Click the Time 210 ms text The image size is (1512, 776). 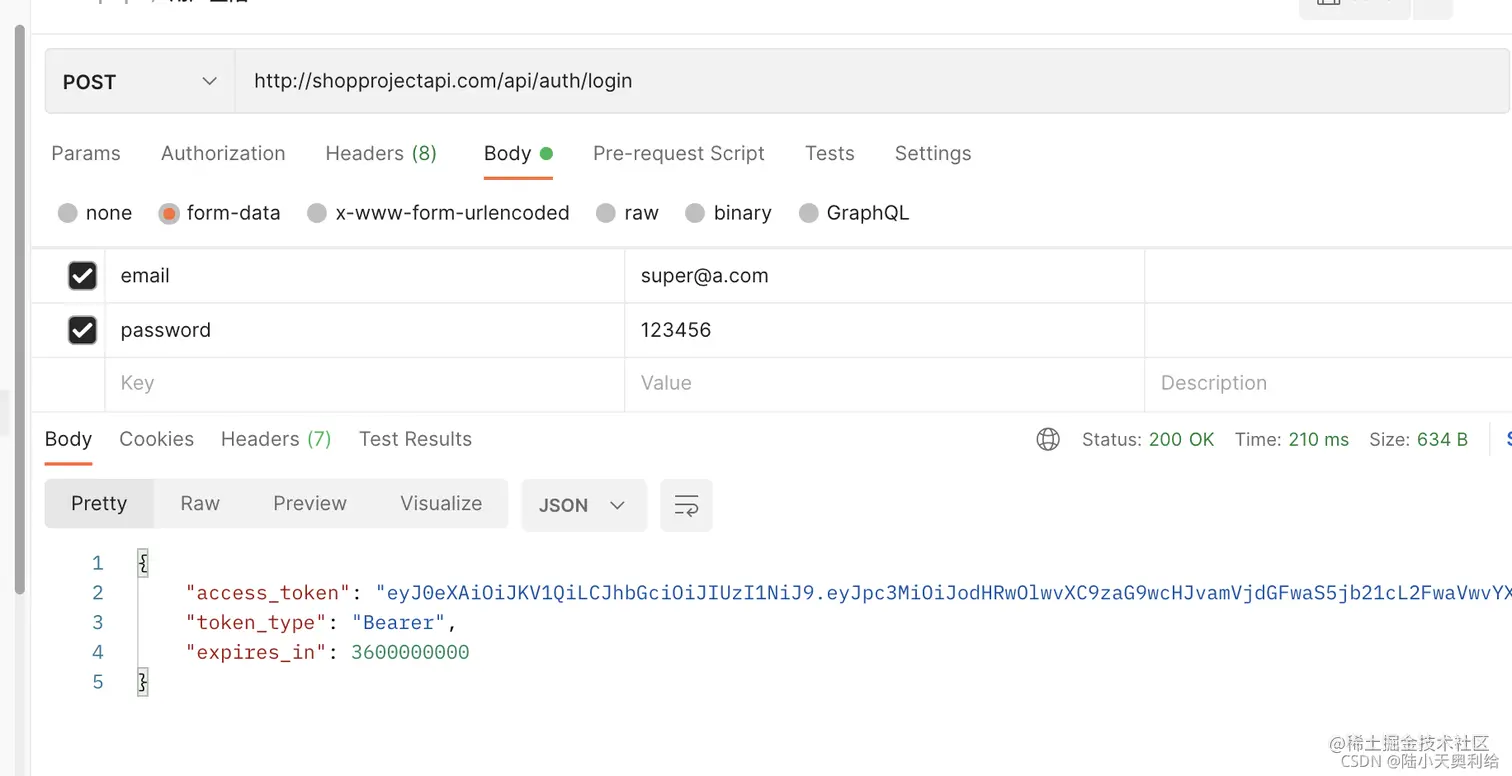(1292, 439)
